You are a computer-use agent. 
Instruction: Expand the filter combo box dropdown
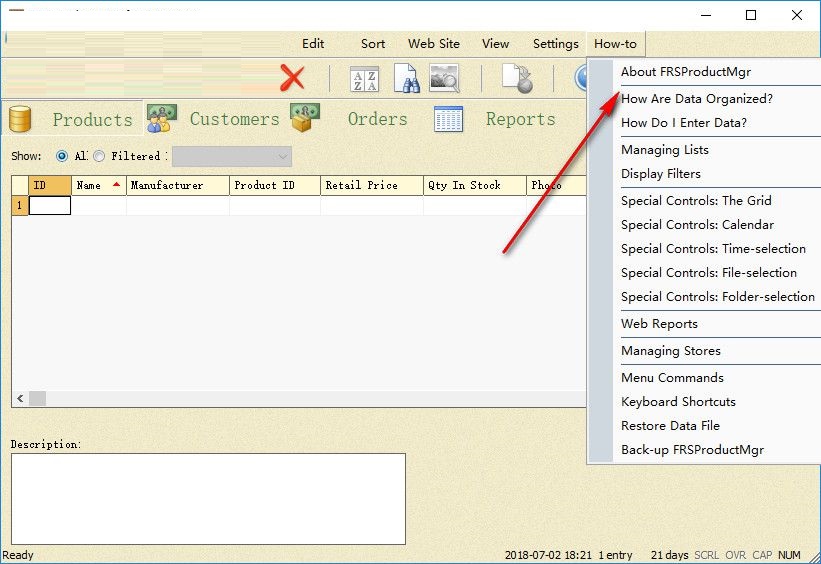(283, 157)
